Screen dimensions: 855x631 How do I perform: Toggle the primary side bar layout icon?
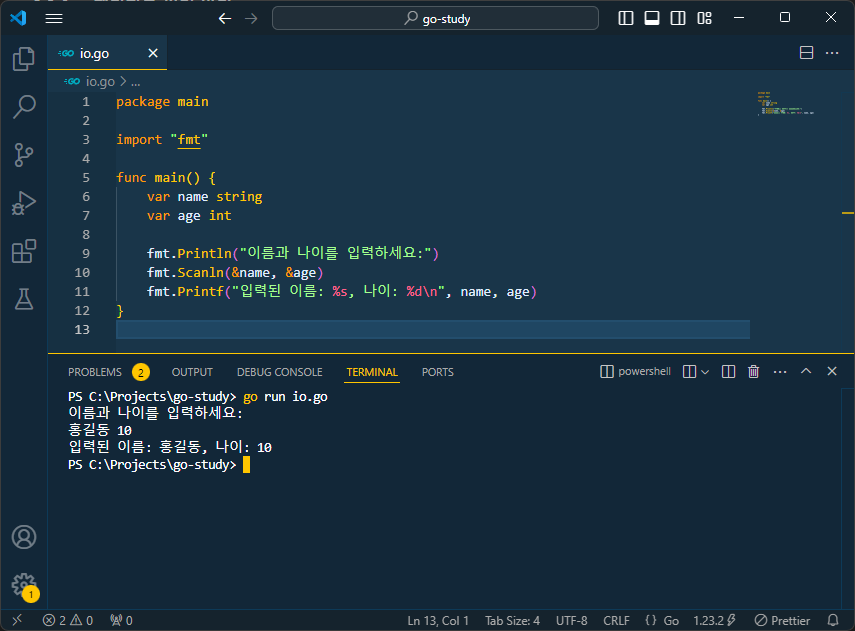pyautogui.click(x=626, y=18)
